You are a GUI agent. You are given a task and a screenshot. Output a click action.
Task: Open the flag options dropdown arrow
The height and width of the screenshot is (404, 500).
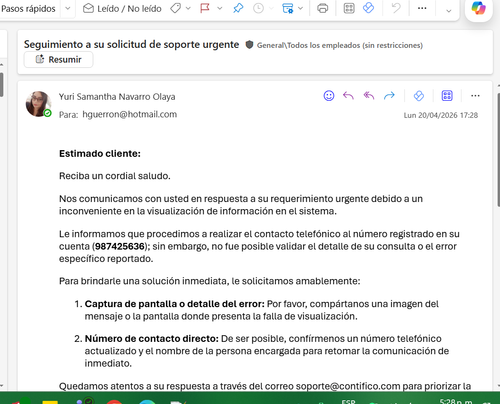[x=220, y=9]
